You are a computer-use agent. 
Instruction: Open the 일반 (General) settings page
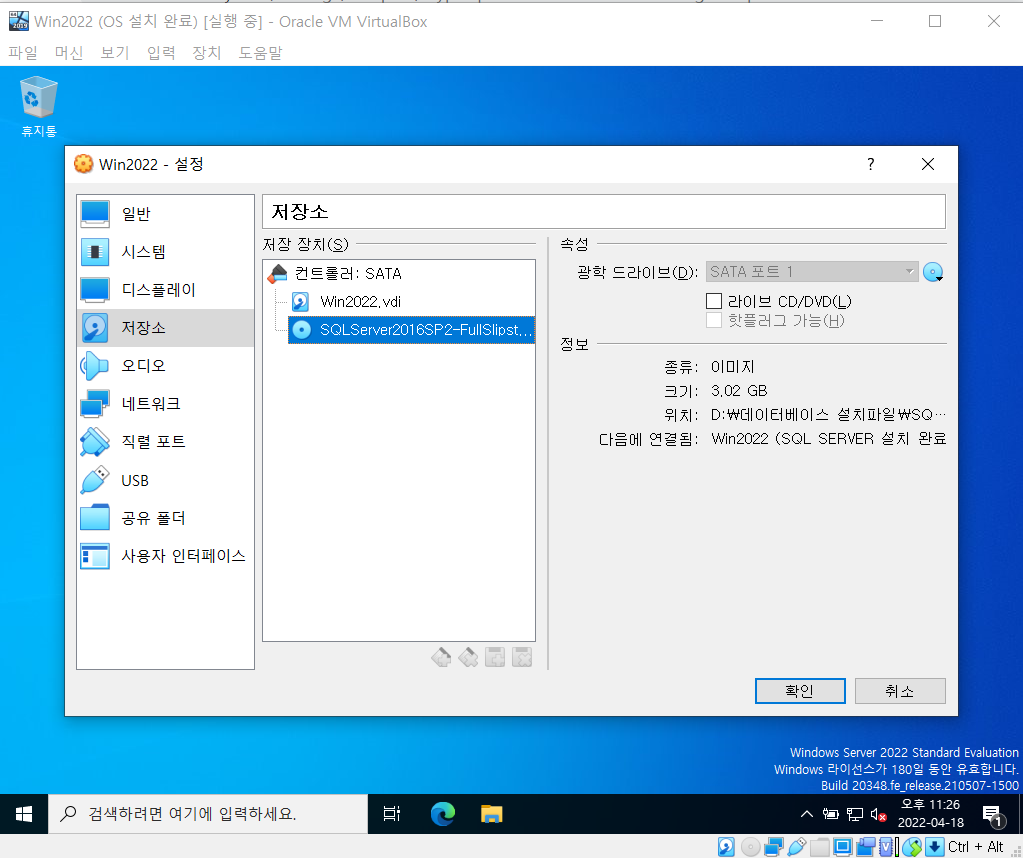point(164,214)
